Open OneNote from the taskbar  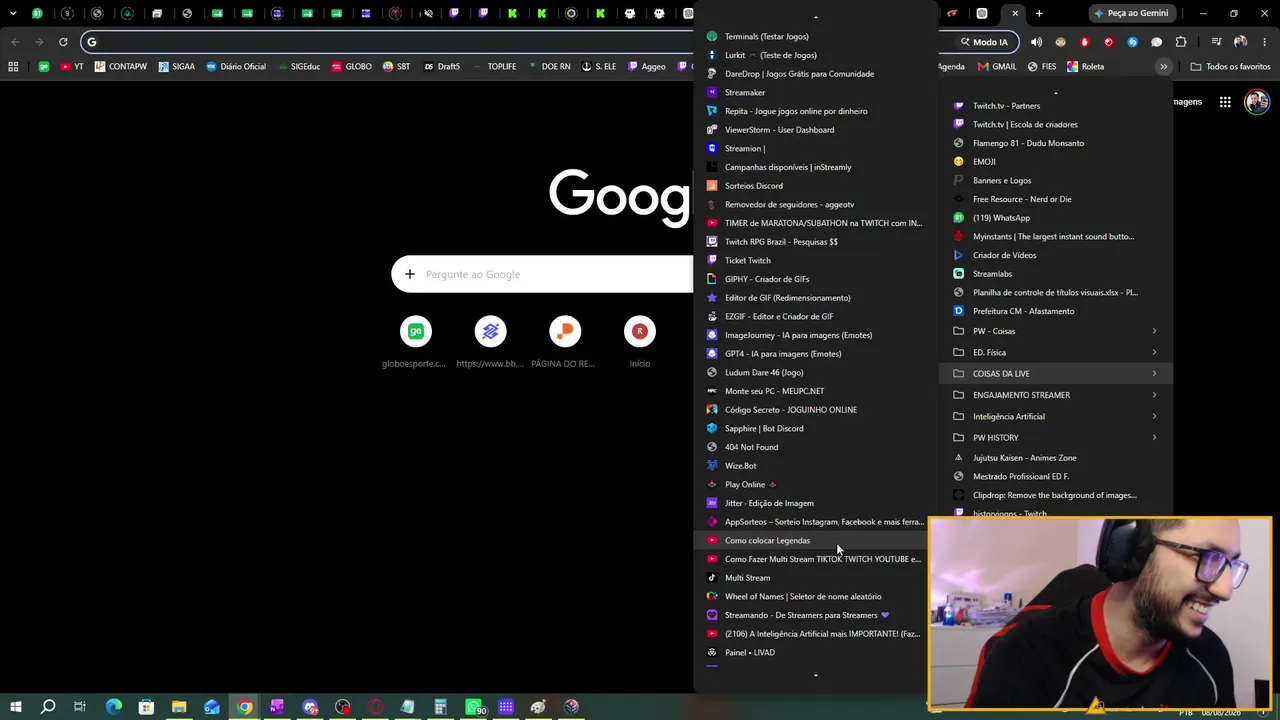coord(277,707)
